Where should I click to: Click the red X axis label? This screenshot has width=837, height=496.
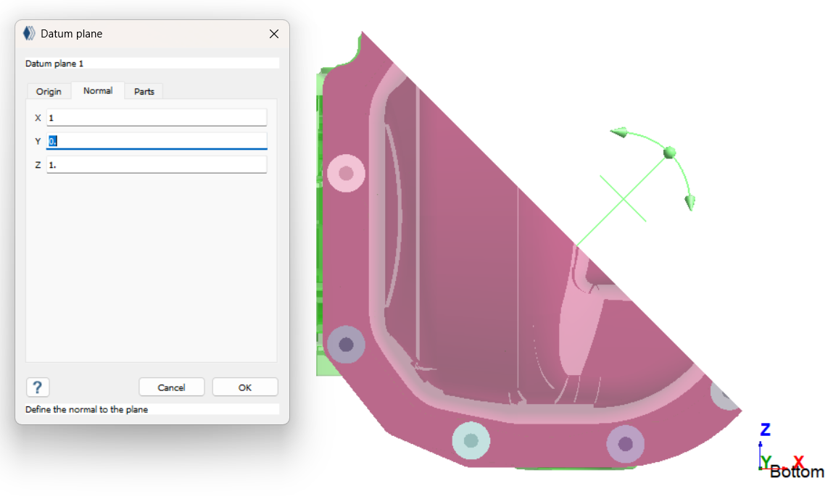[x=798, y=461]
